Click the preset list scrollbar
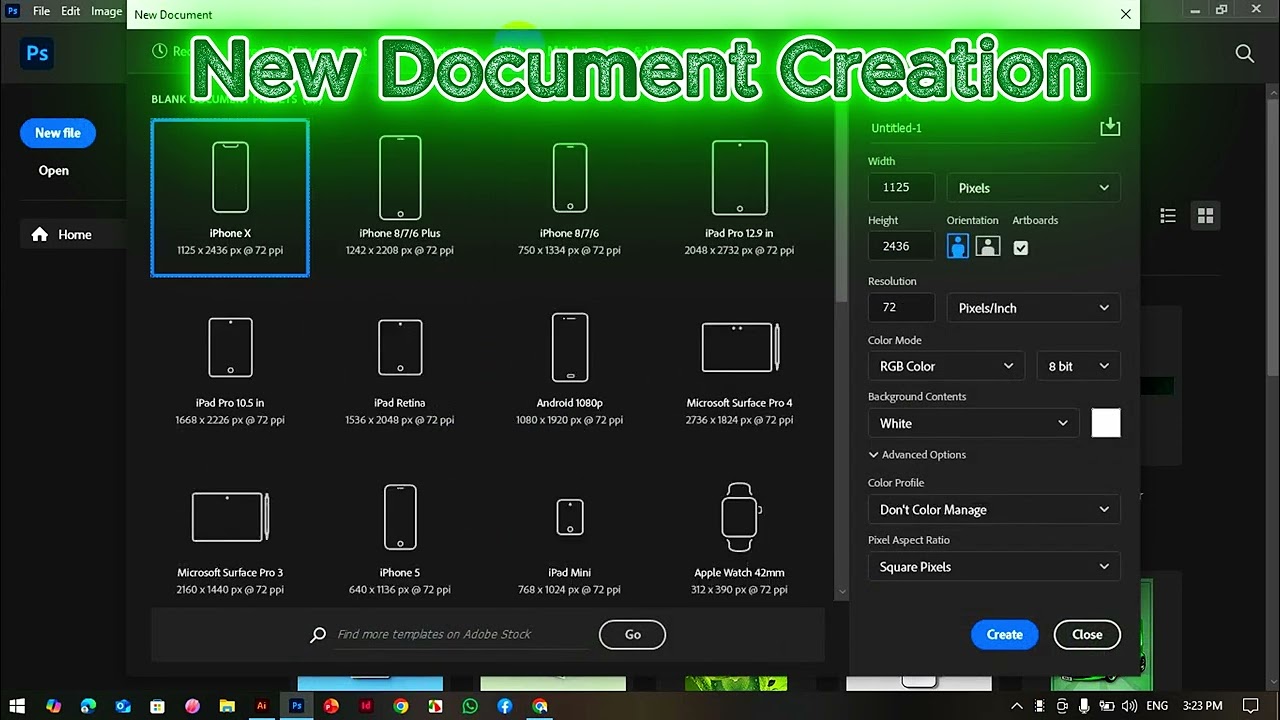This screenshot has height=720, width=1280. (x=841, y=205)
